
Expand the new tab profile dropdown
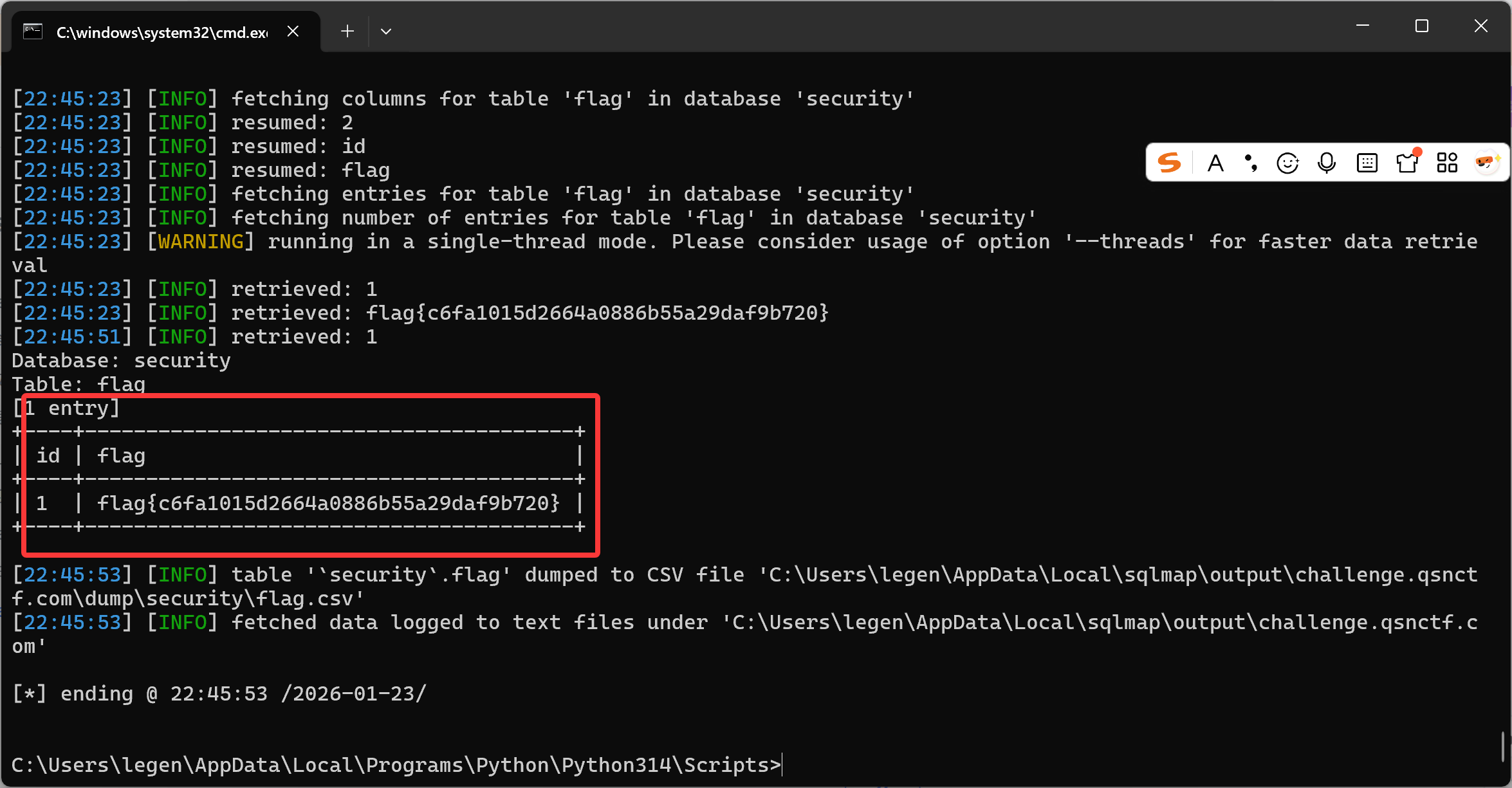pyautogui.click(x=386, y=32)
